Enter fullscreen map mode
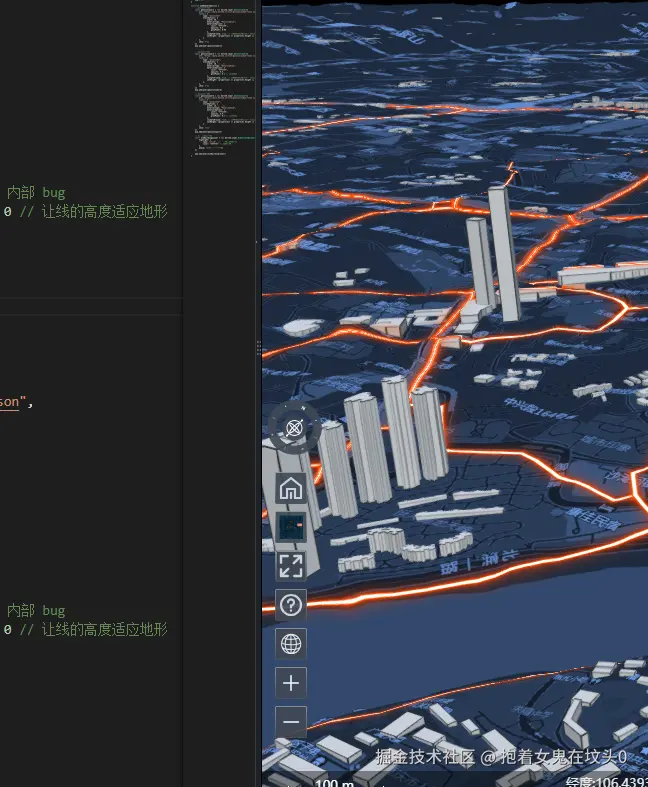This screenshot has width=648, height=787. [291, 566]
